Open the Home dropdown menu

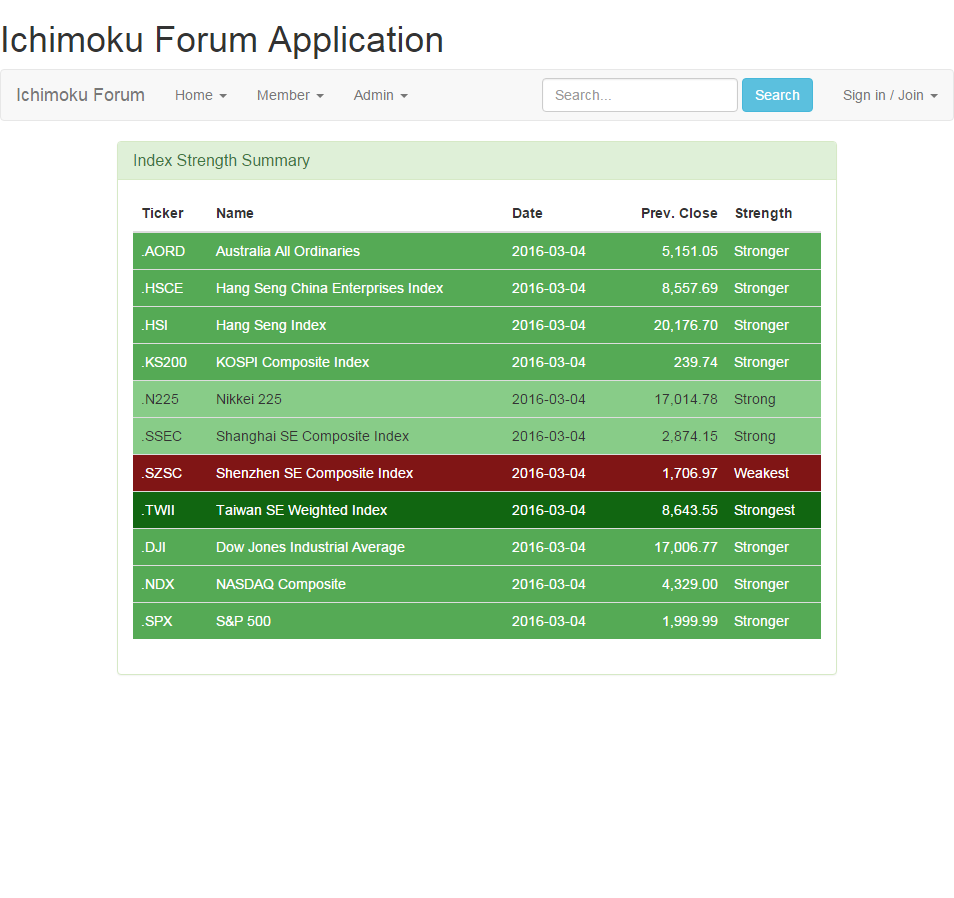(x=200, y=95)
